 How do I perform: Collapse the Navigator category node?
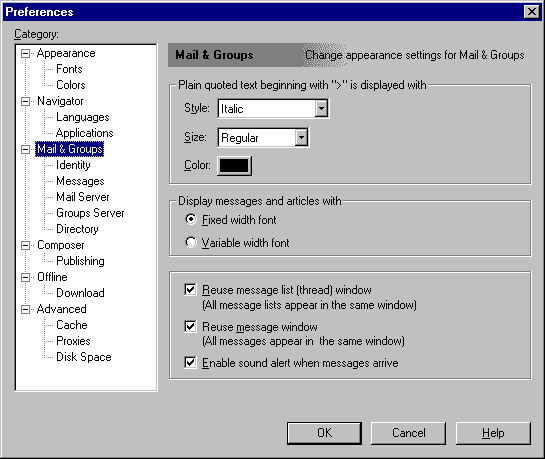(x=25, y=101)
